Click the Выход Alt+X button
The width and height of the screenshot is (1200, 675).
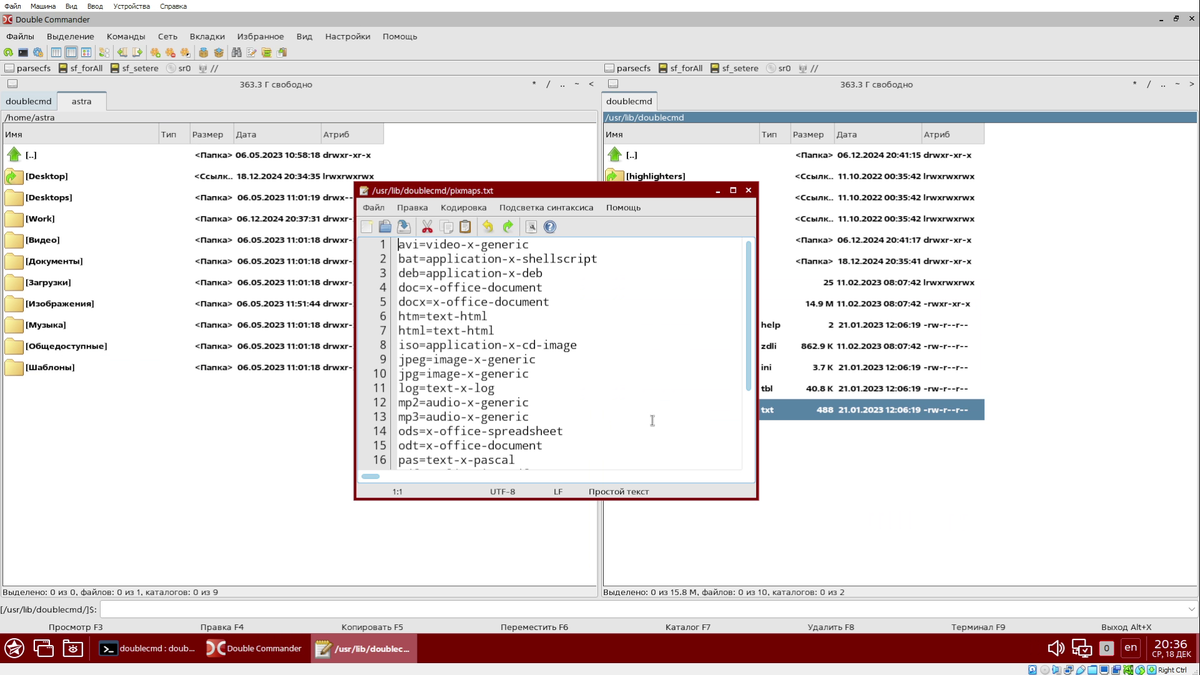[x=1126, y=627]
